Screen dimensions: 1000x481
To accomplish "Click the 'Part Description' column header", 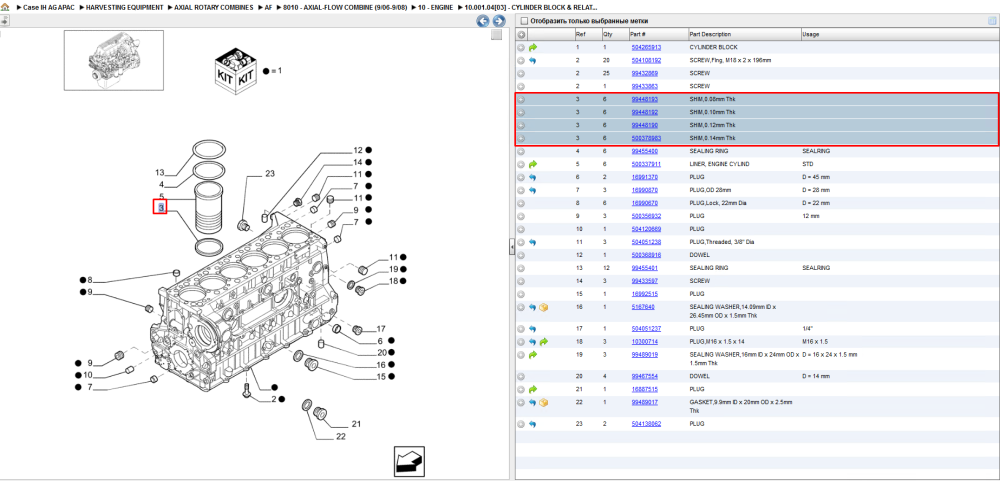I will (710, 34).
